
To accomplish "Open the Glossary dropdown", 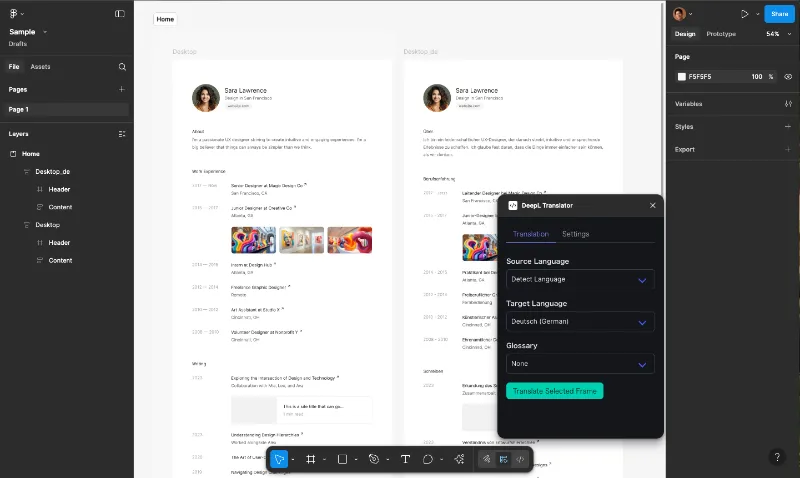I will pyautogui.click(x=580, y=364).
